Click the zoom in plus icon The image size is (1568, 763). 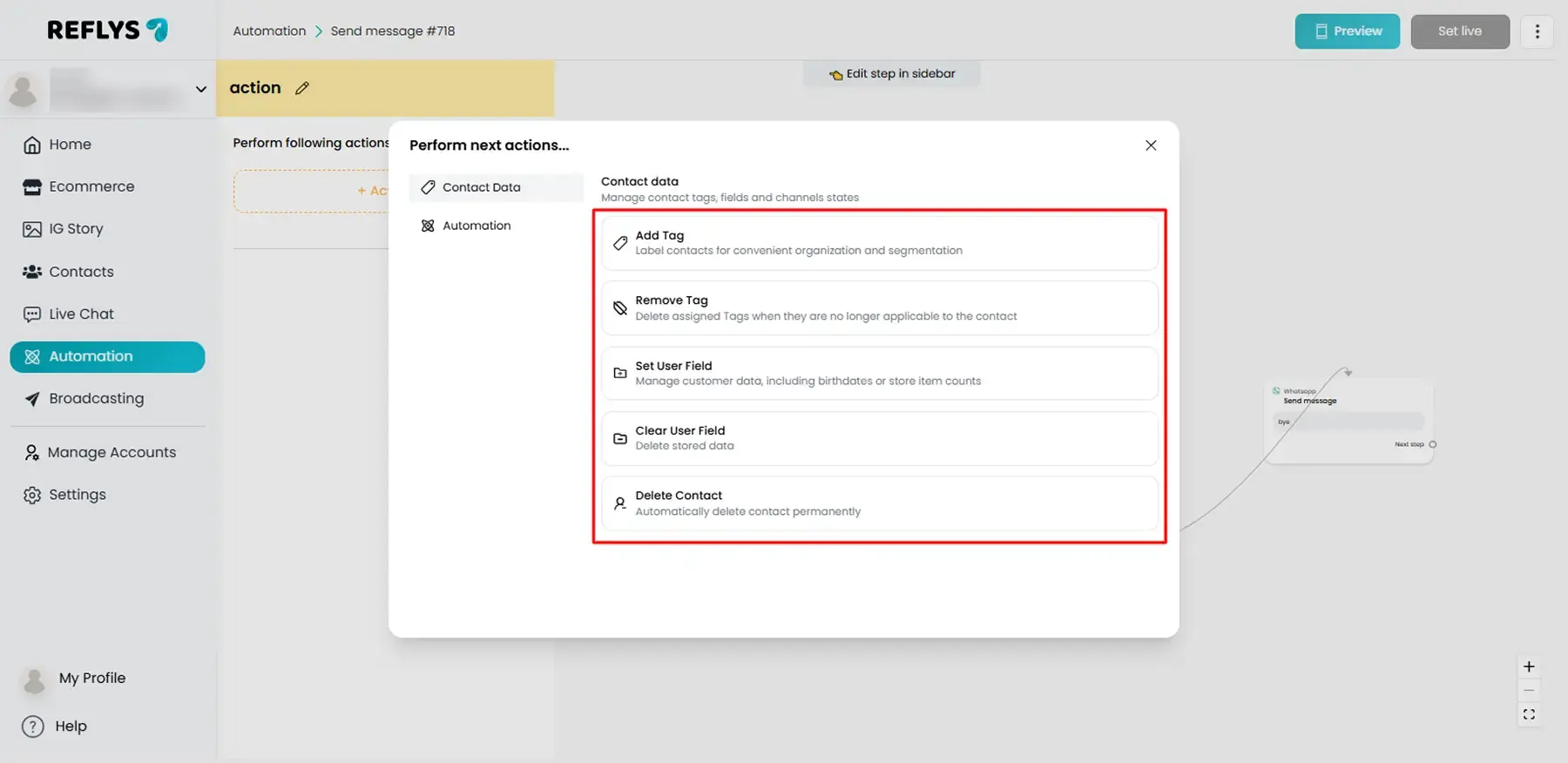pyautogui.click(x=1529, y=667)
